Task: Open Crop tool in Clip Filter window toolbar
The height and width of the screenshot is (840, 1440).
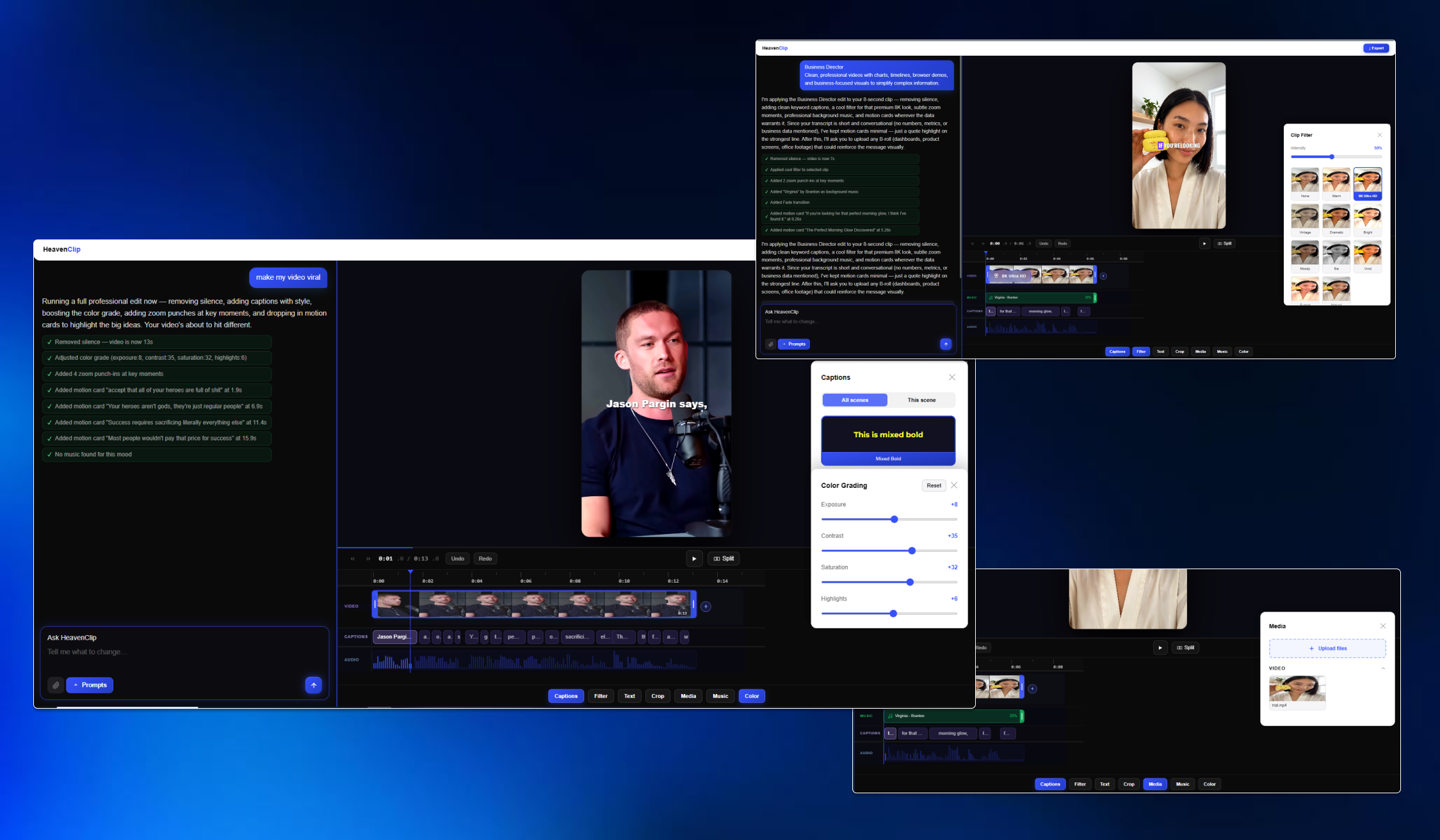Action: [1179, 351]
